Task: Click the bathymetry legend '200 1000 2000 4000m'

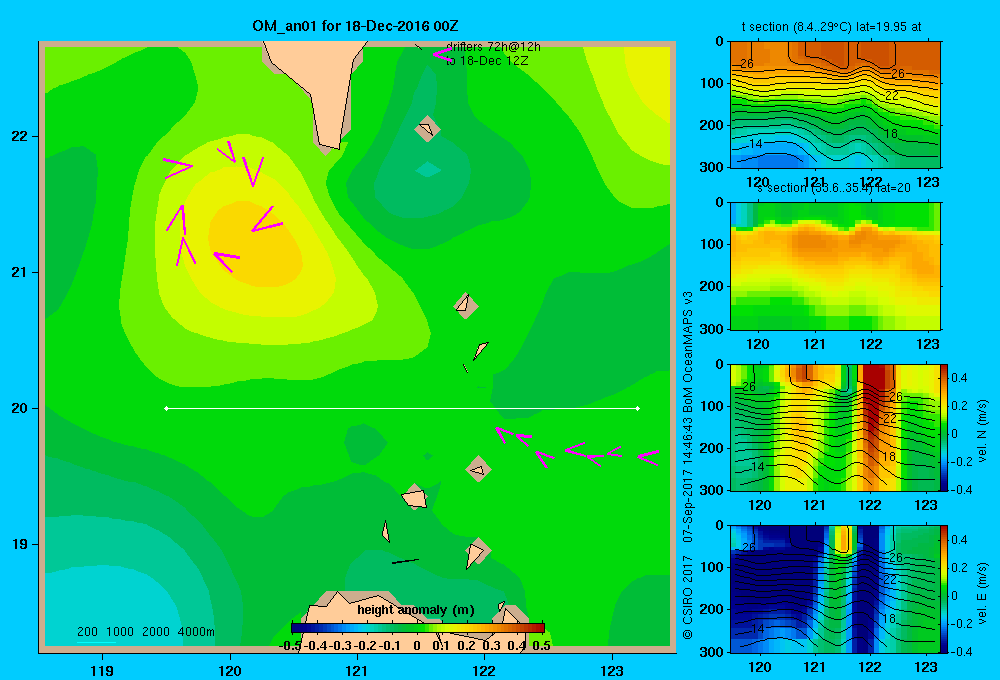Action: (146, 632)
